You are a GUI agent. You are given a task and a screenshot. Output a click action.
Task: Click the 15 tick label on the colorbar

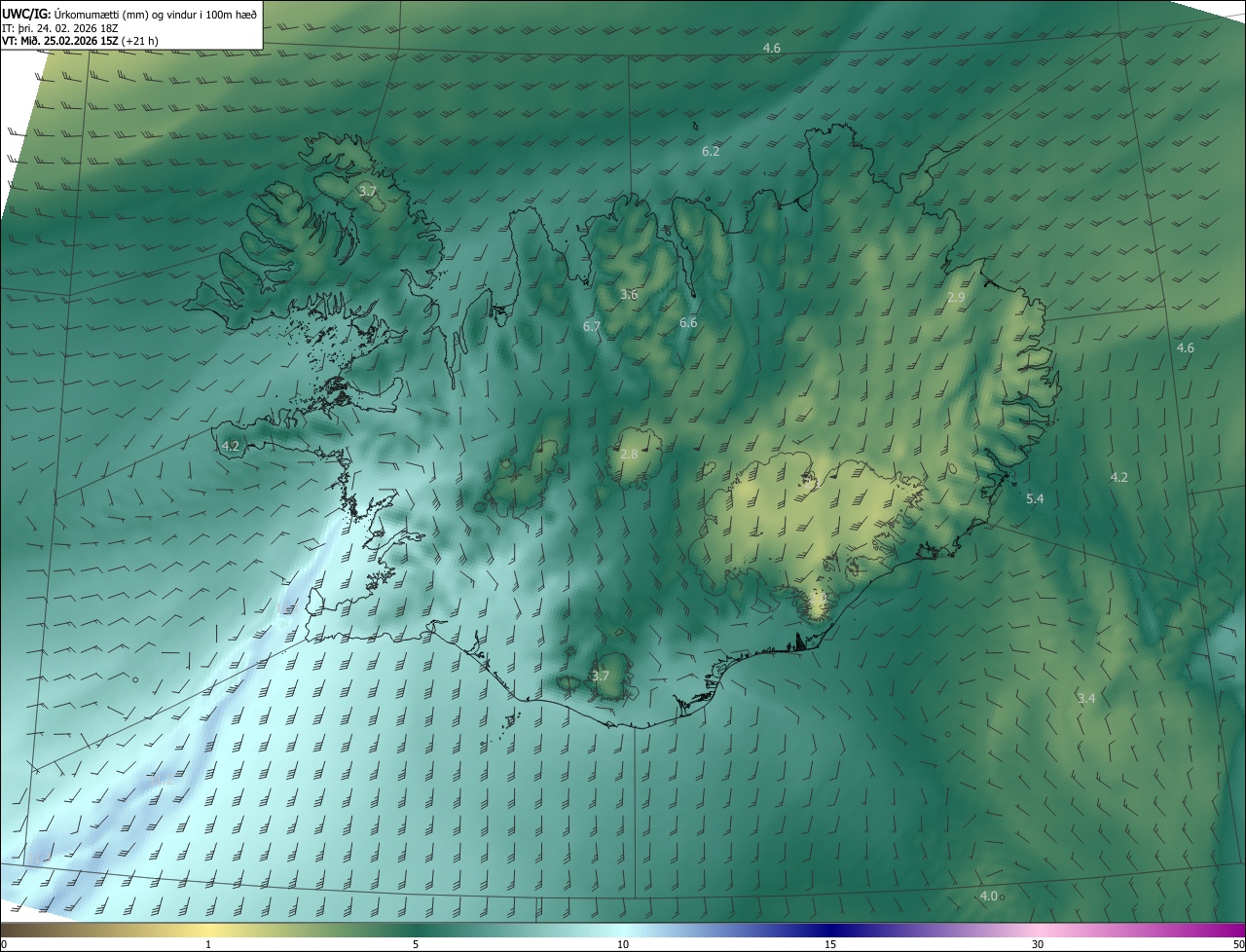tap(830, 944)
